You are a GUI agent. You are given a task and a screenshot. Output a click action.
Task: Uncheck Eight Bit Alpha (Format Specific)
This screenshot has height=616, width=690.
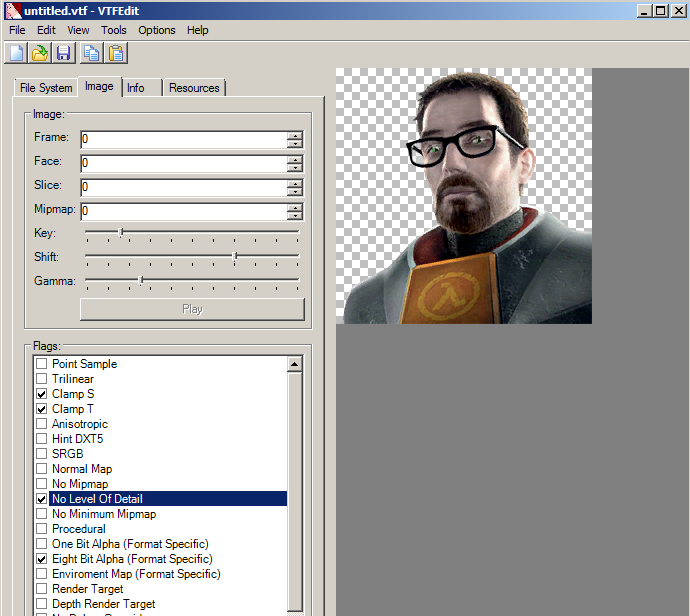42,559
